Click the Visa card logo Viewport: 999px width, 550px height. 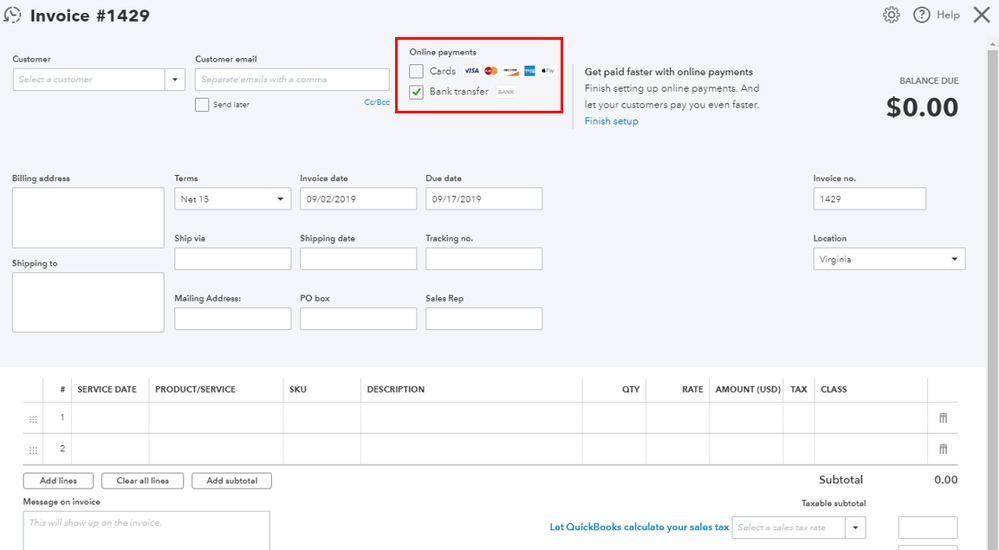pyautogui.click(x=471, y=71)
